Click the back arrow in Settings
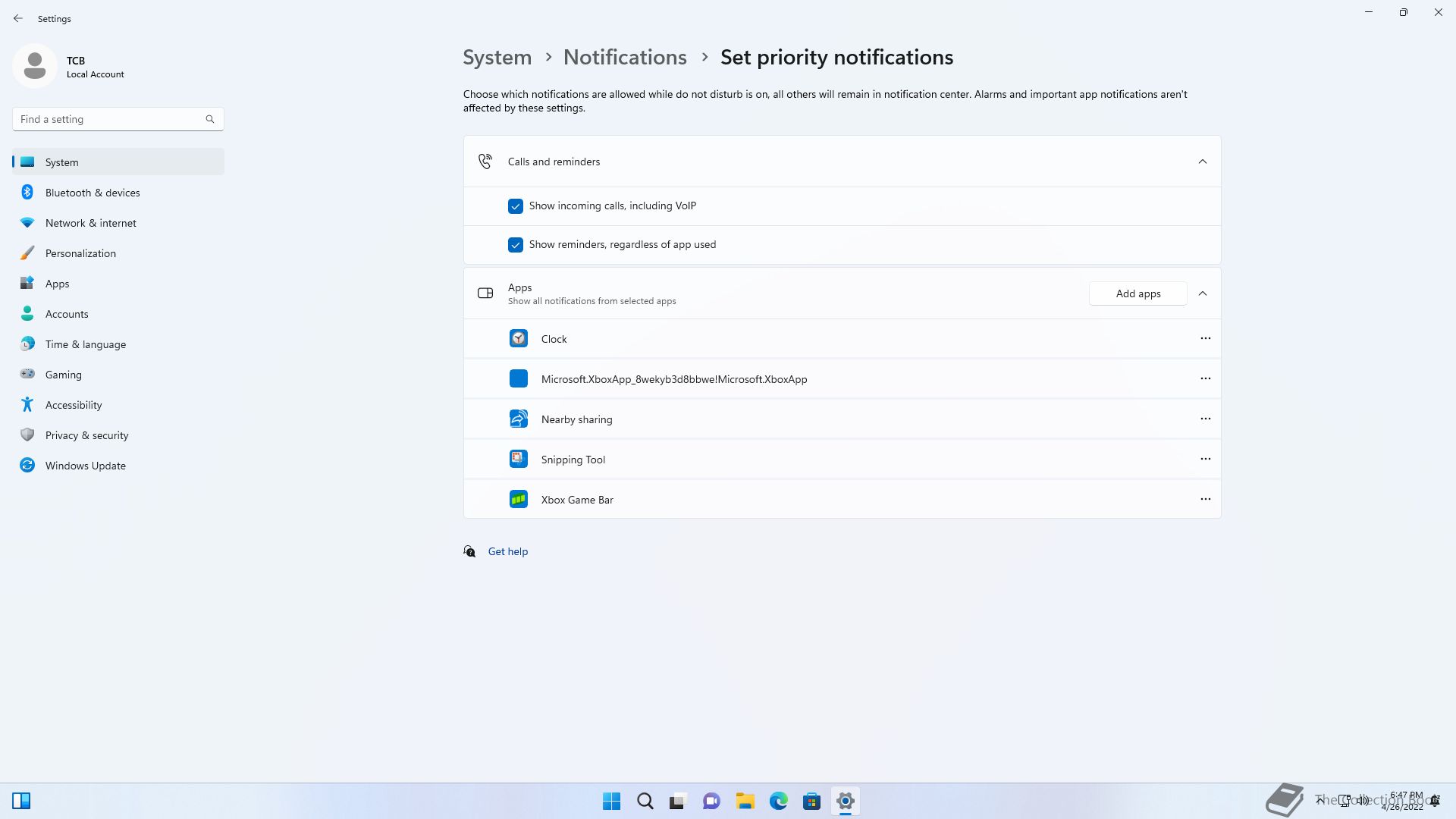Screen dimensions: 1456x819 18,18
